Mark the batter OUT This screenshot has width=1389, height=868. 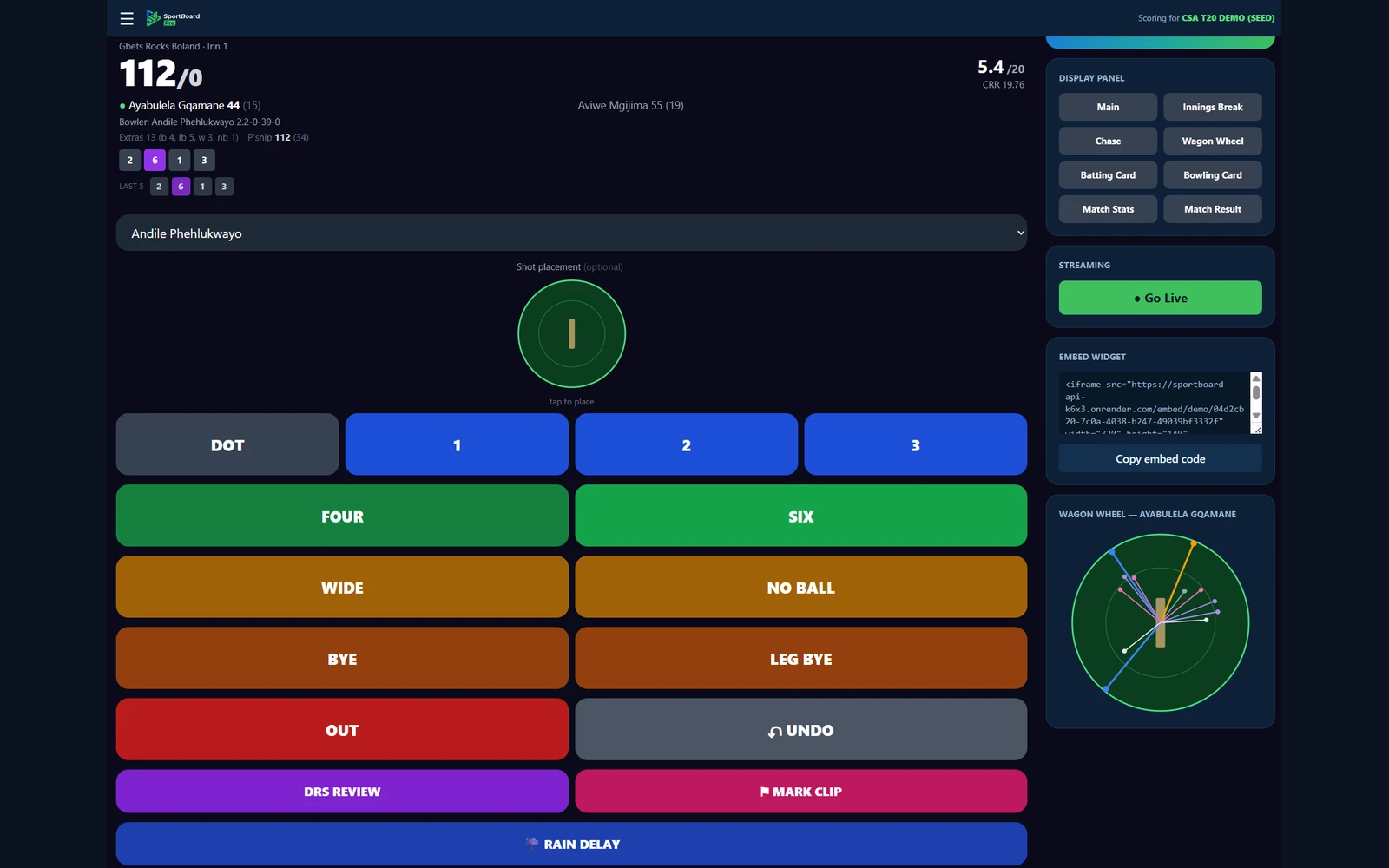(x=342, y=729)
